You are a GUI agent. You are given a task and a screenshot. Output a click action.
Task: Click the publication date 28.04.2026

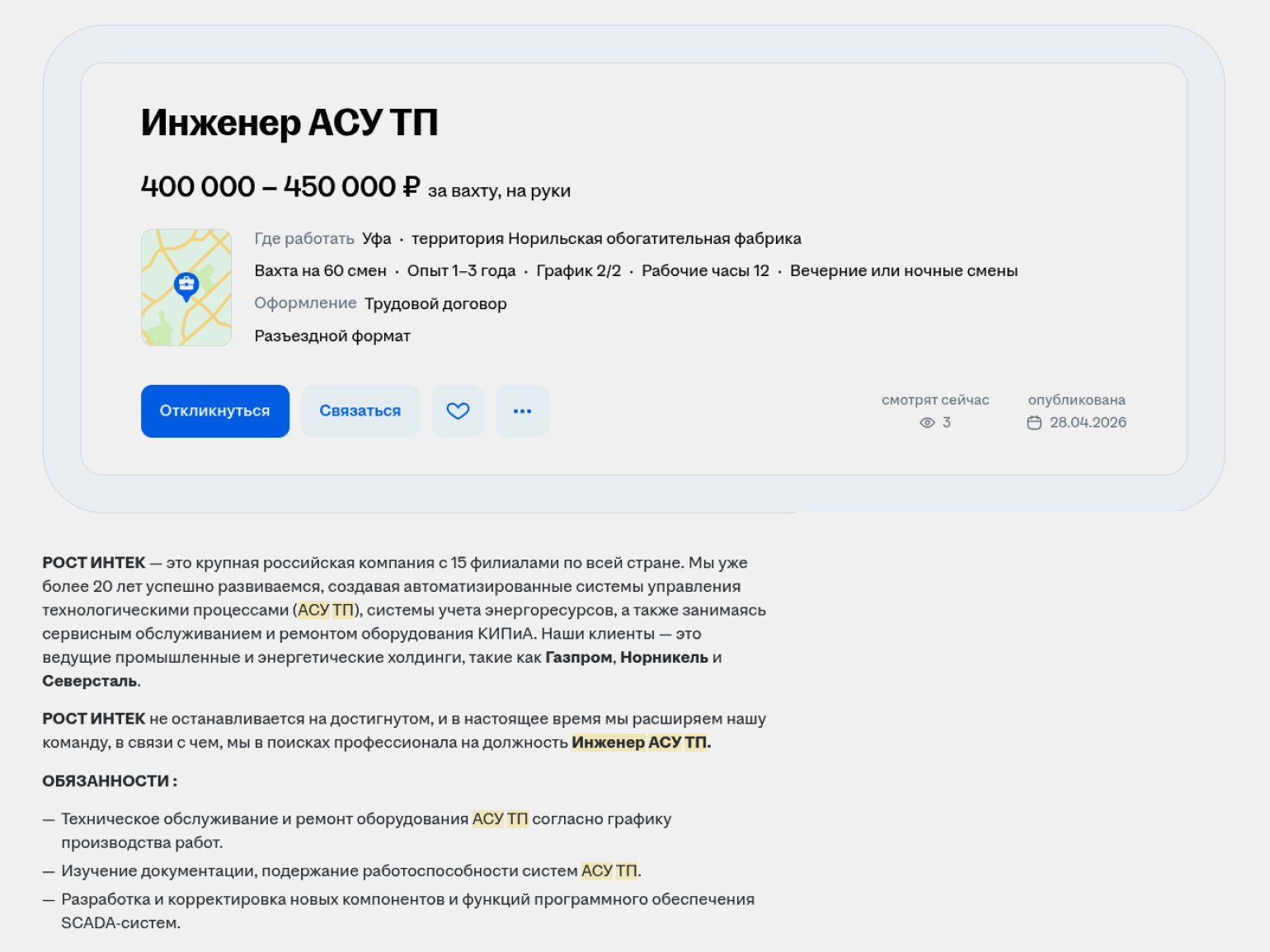tap(1088, 423)
